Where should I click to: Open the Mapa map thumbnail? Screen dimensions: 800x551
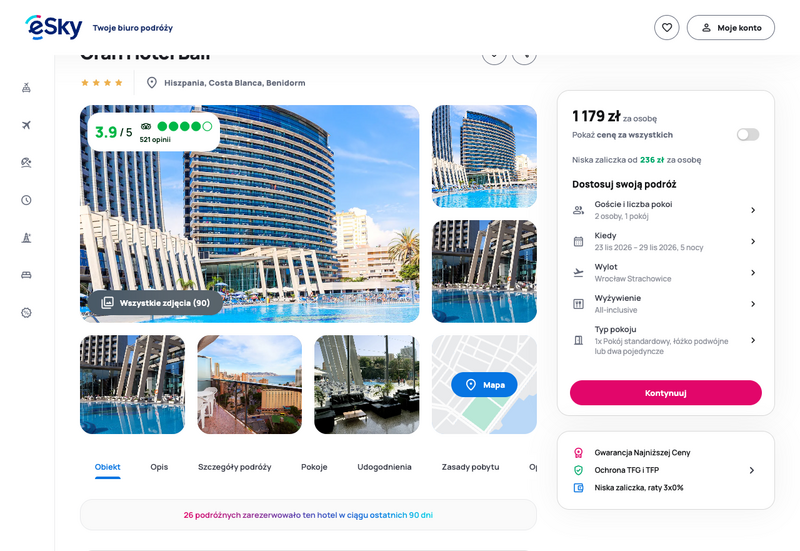[x=484, y=385]
